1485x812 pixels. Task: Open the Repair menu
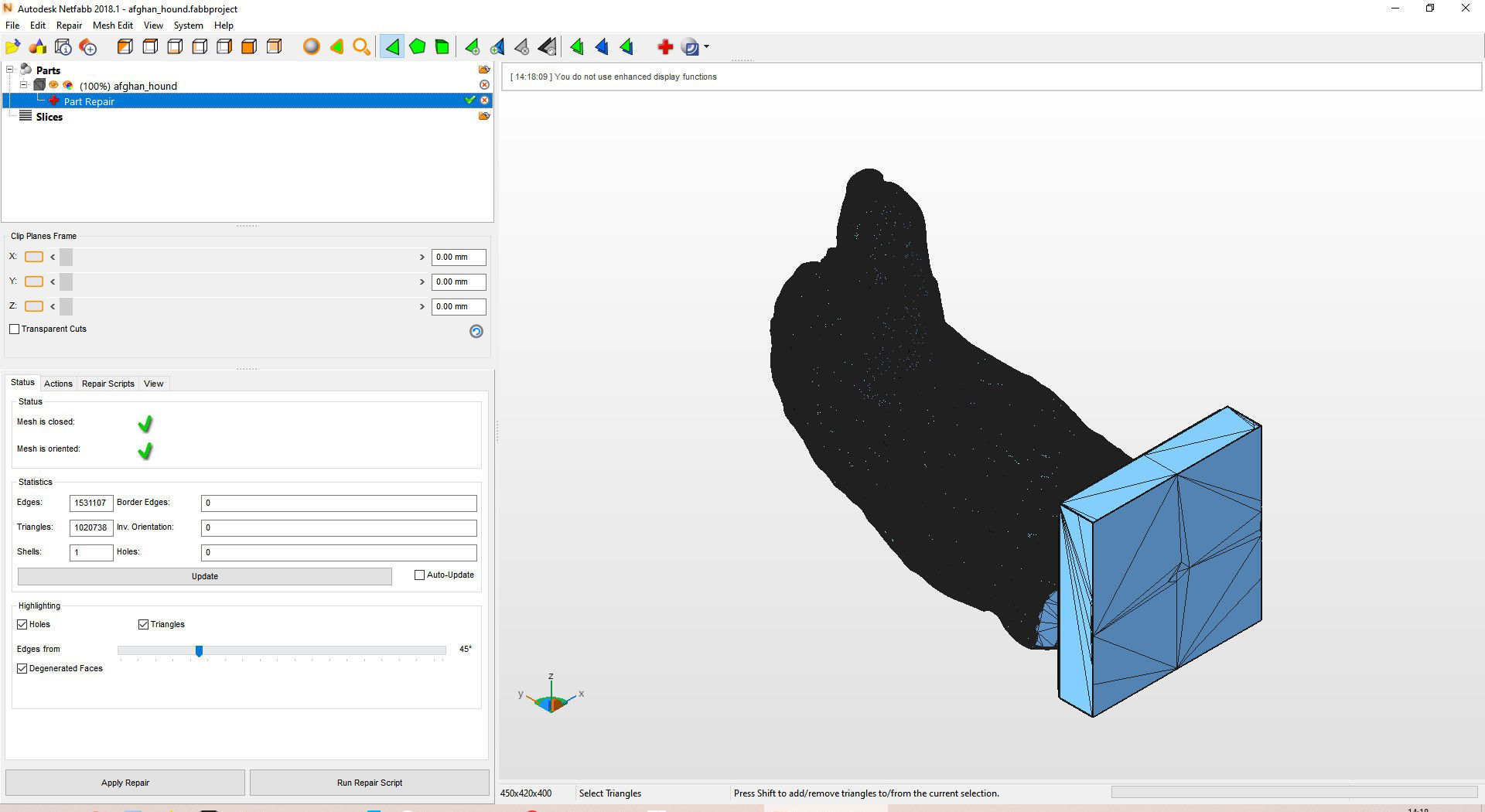(69, 26)
